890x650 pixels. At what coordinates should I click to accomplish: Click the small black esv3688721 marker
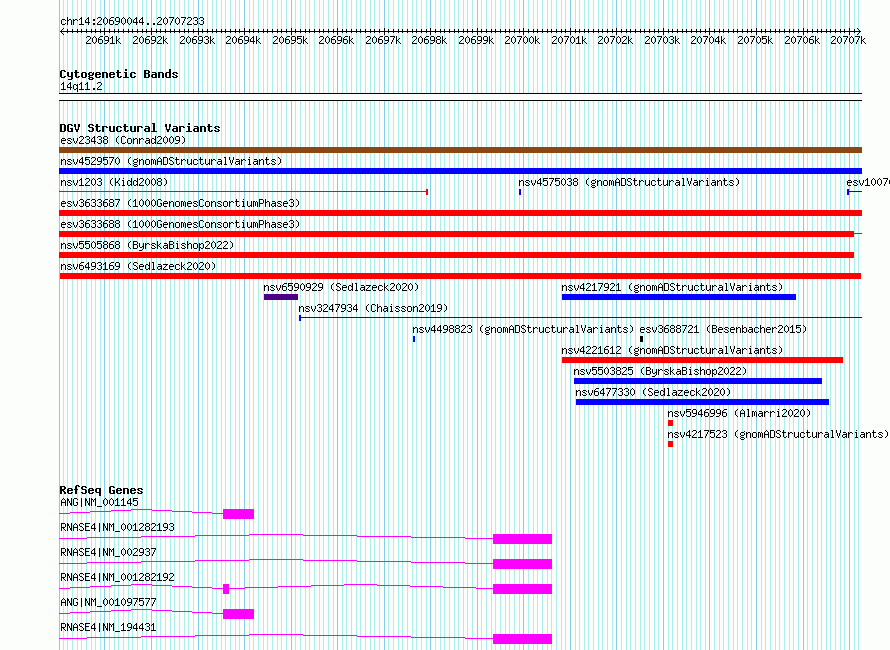click(x=641, y=339)
